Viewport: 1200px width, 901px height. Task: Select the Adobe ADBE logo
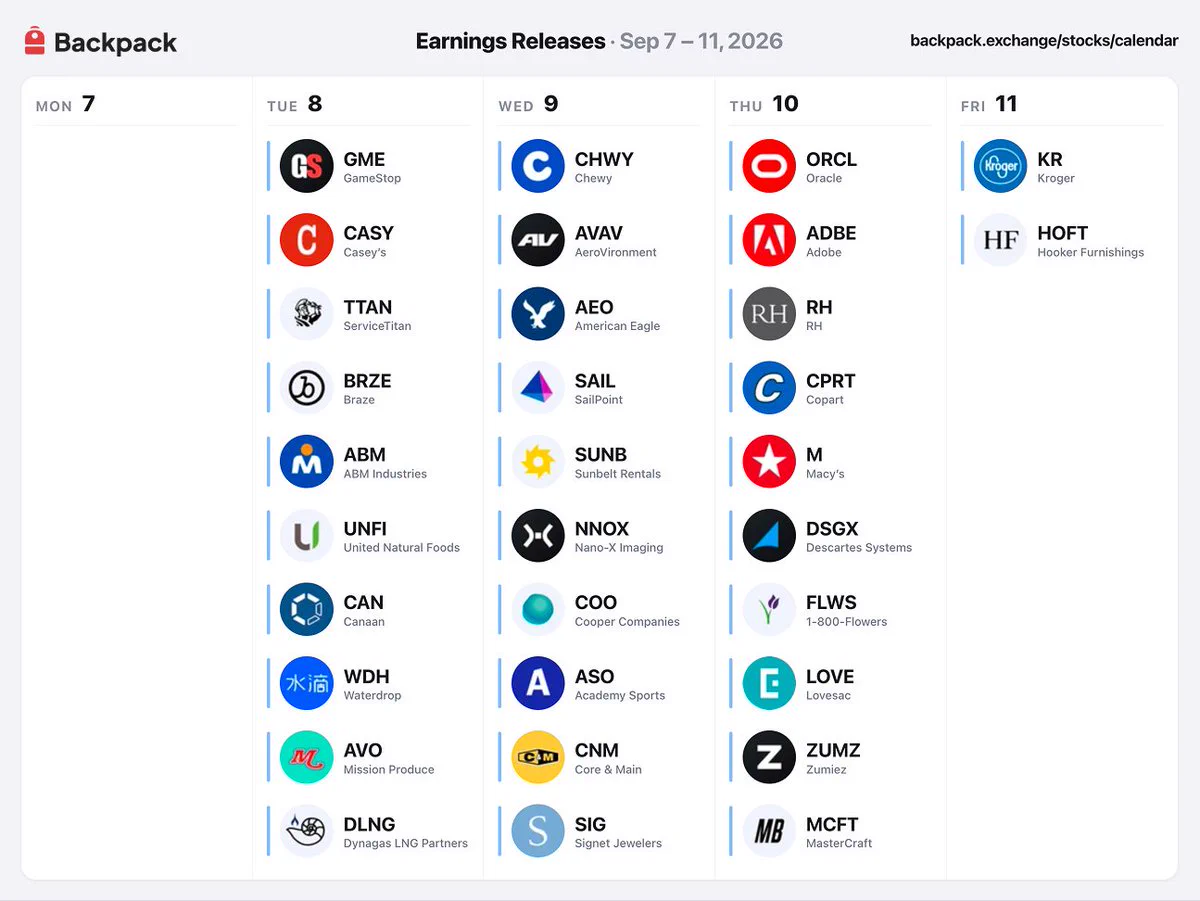pos(769,240)
